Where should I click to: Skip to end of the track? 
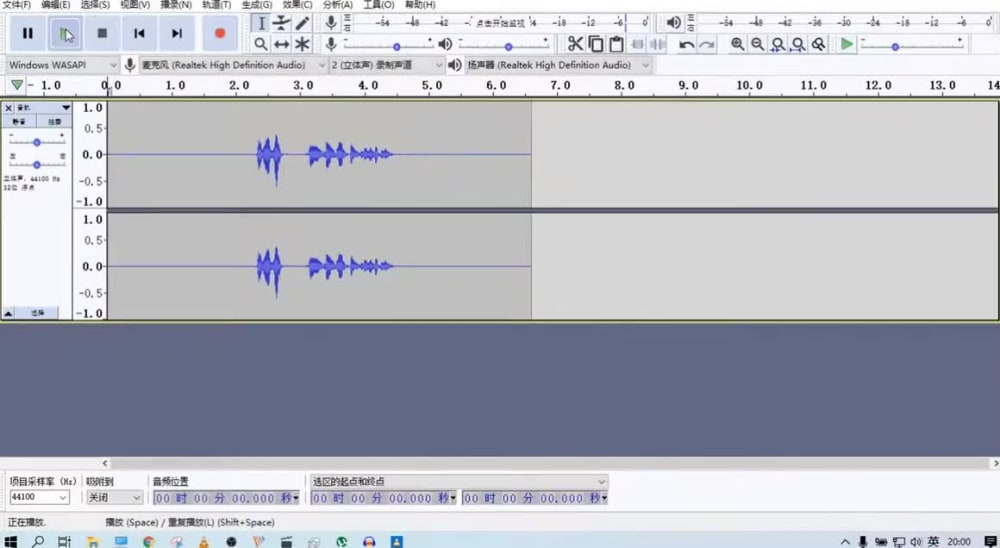pyautogui.click(x=177, y=33)
